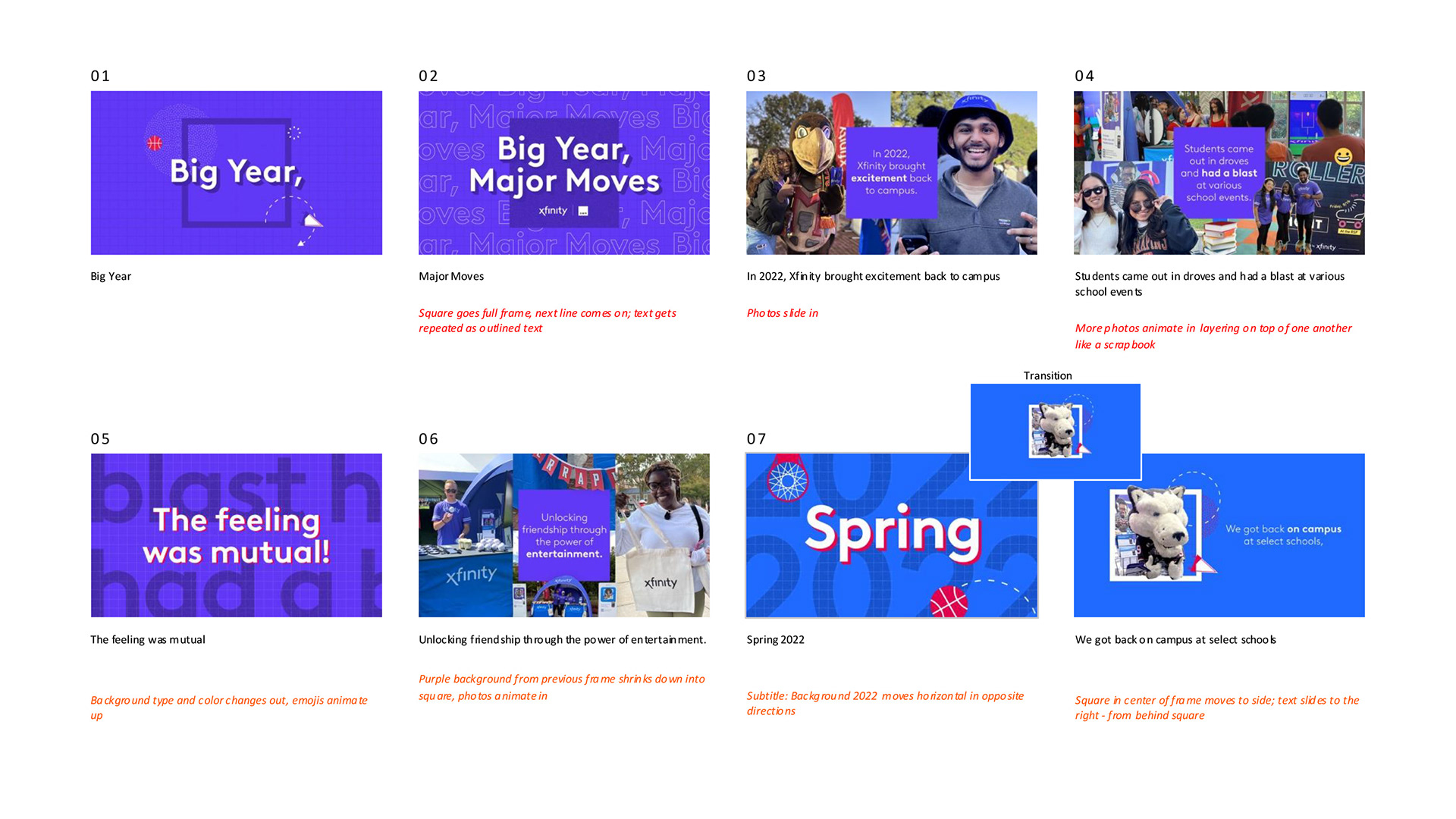1456x819 pixels.
Task: Click the xfinity logo in frame 02
Action: pyautogui.click(x=553, y=211)
